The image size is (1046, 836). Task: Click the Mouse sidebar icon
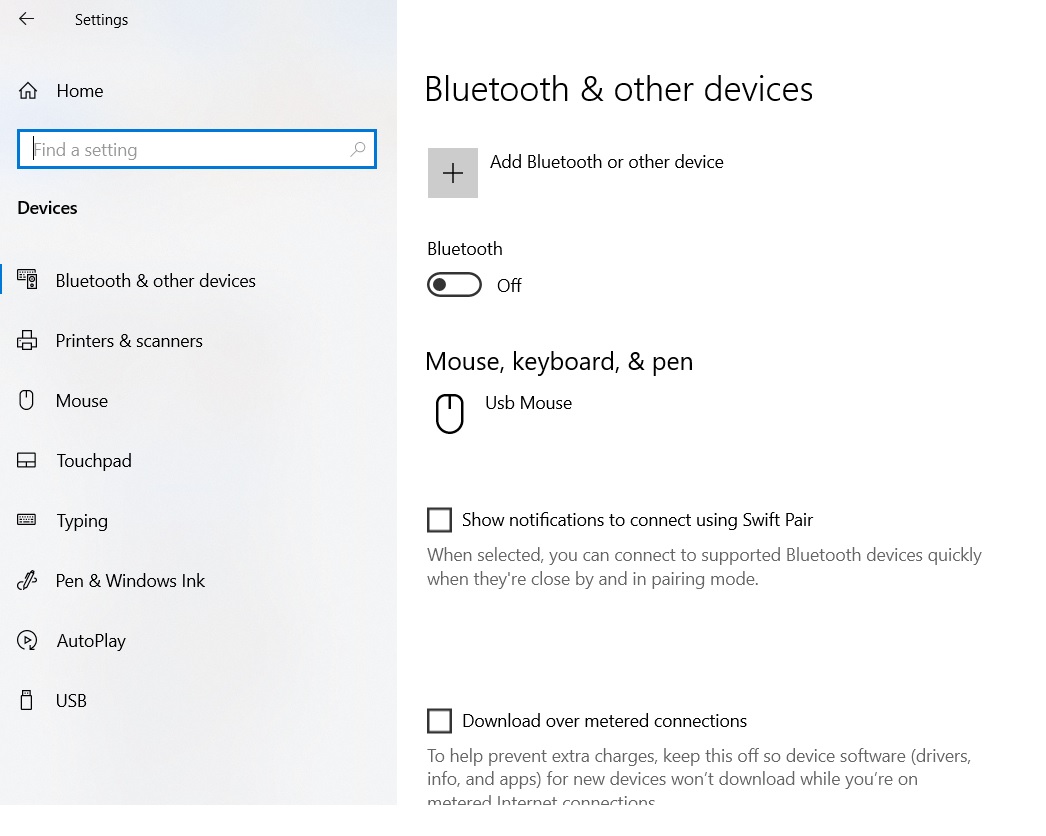(27, 401)
